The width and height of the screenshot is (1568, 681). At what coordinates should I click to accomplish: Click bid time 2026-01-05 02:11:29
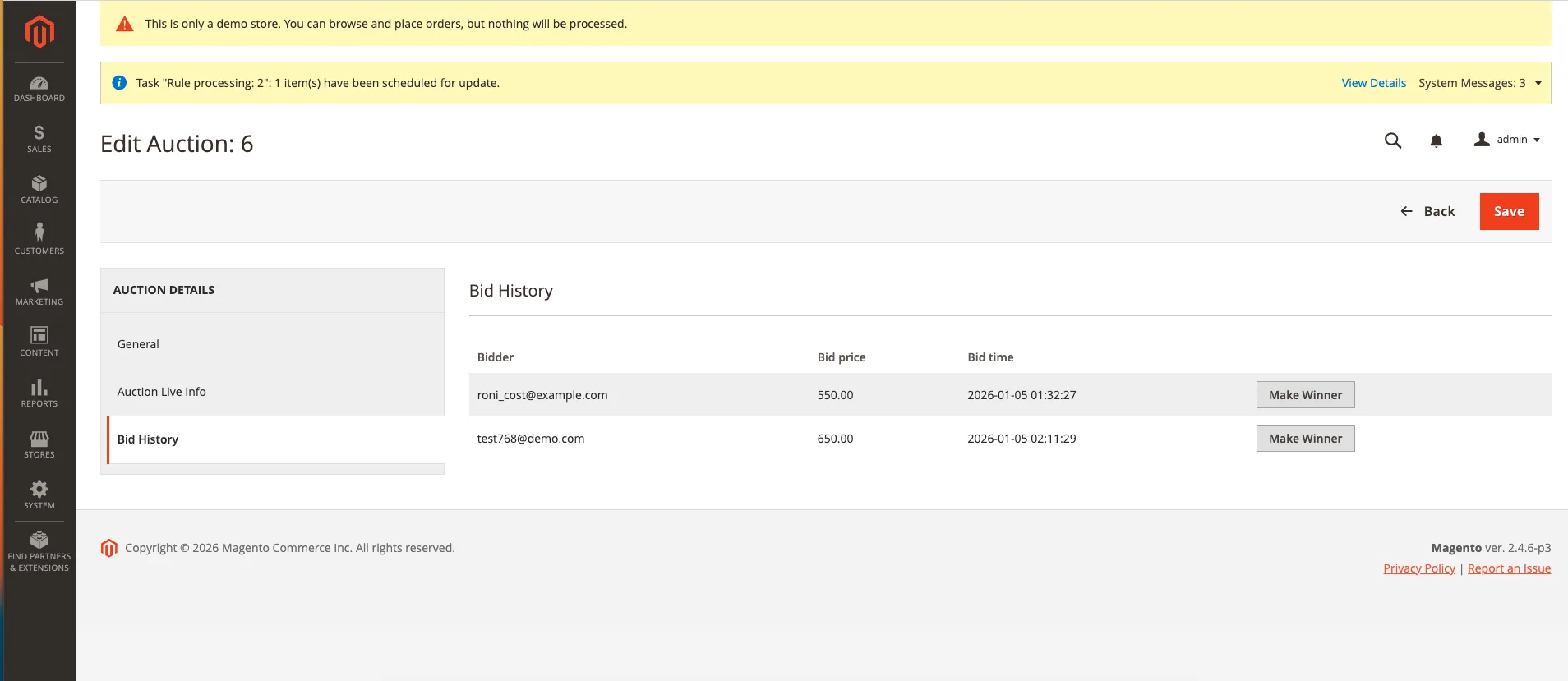(x=1022, y=439)
